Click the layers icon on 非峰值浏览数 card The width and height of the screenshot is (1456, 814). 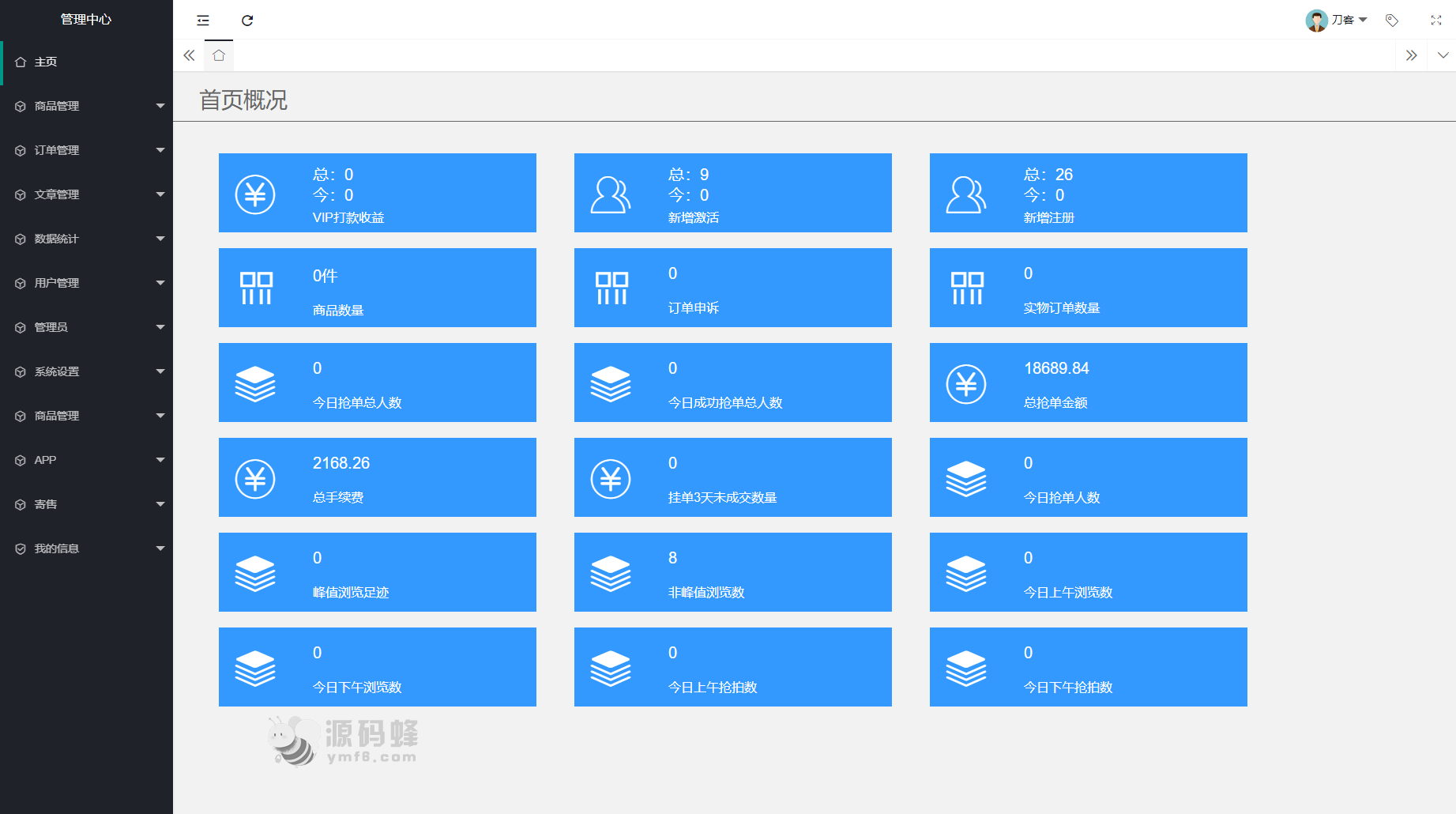click(611, 574)
